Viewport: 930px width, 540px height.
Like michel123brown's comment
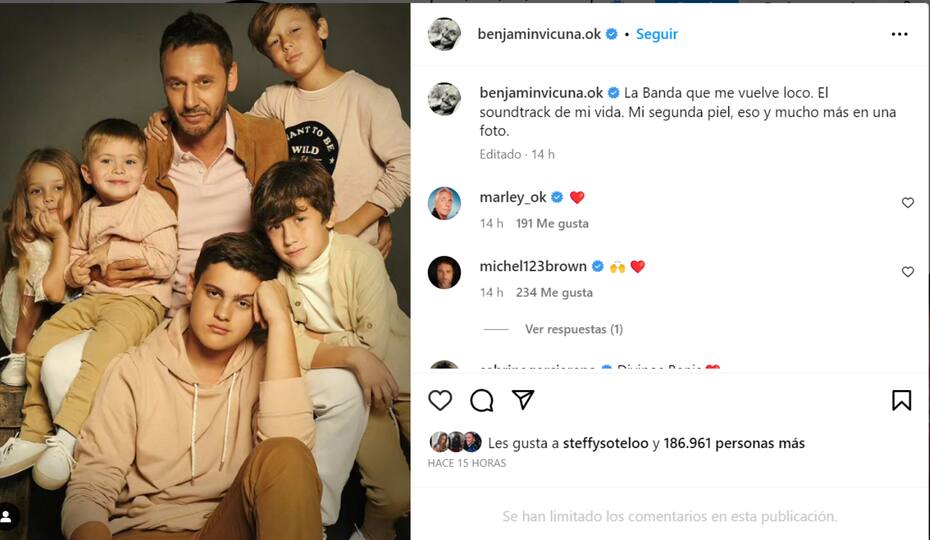[x=908, y=272]
